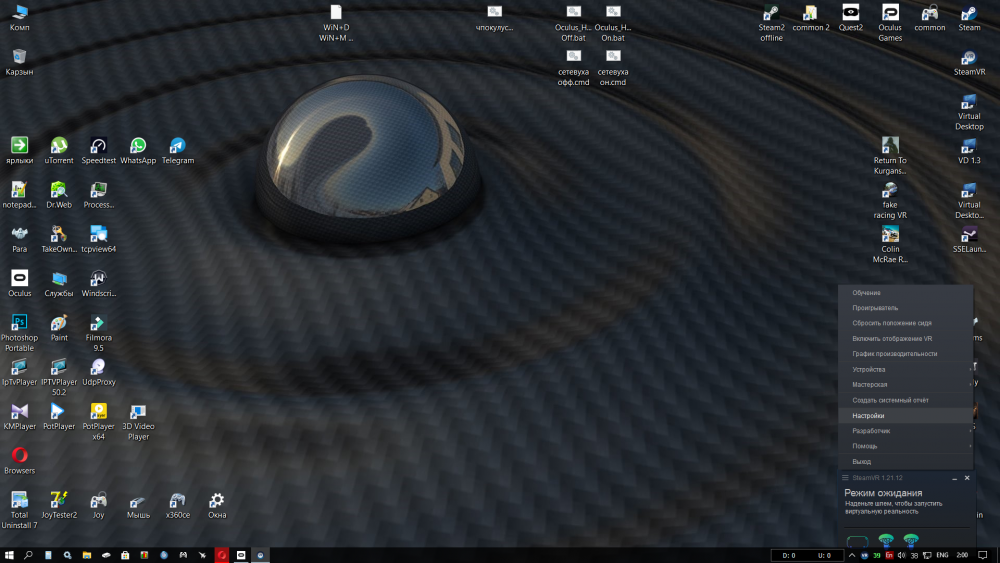Click the SteamVR desktop shortcut
The height and width of the screenshot is (563, 1000).
click(x=969, y=62)
